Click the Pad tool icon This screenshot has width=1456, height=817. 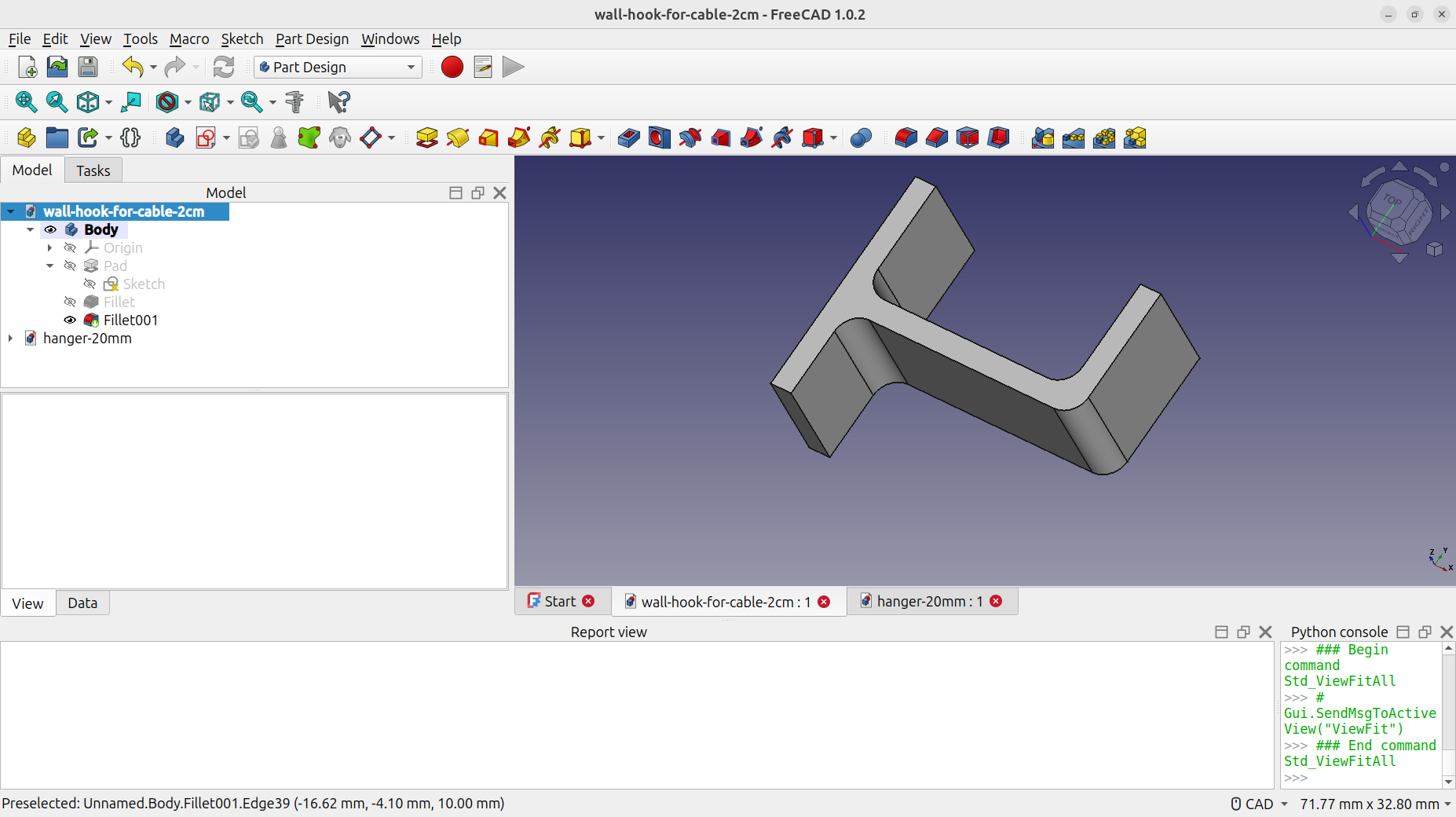point(426,138)
